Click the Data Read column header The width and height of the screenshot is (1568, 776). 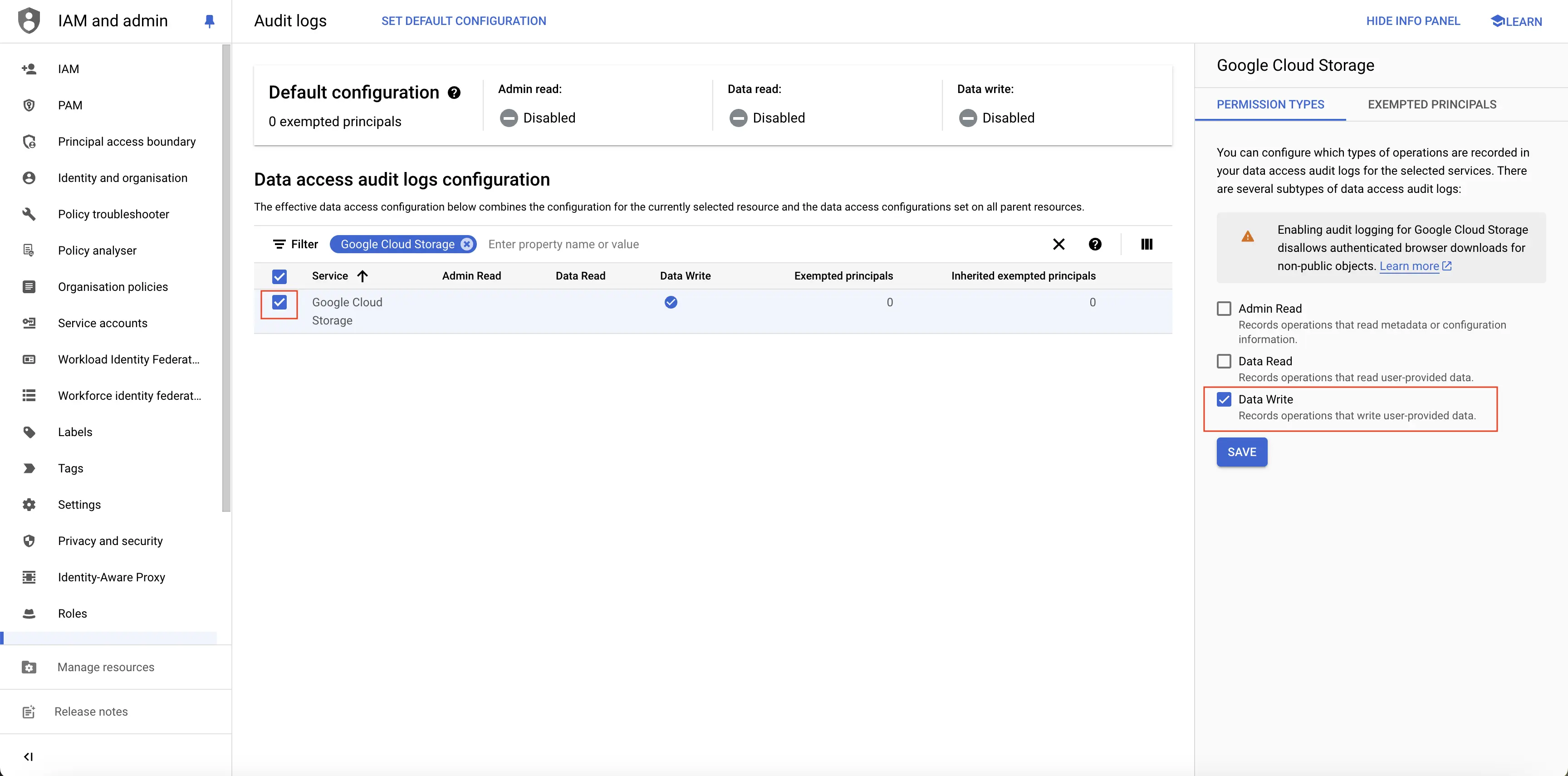tap(580, 276)
